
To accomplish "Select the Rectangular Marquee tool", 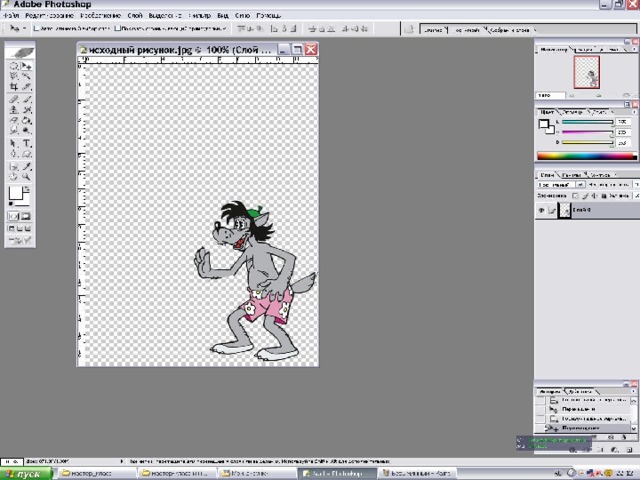I will coord(14,66).
